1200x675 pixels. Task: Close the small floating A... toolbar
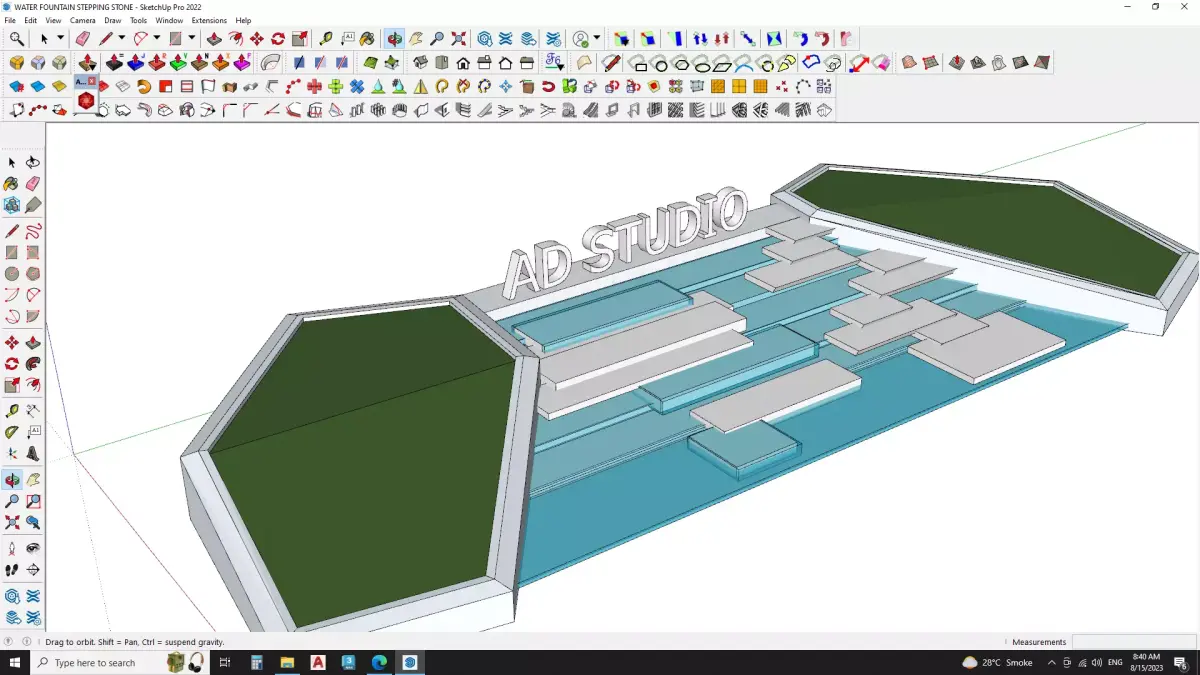92,81
